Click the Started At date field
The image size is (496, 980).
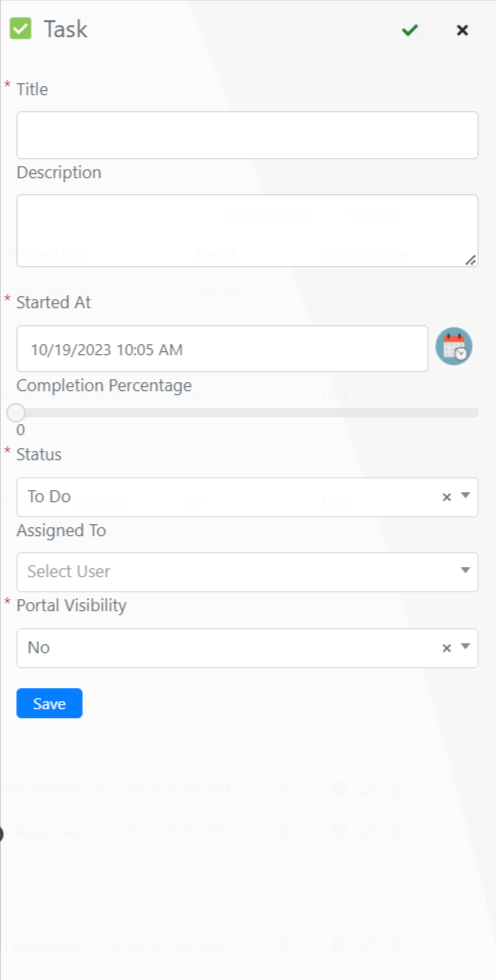click(222, 349)
